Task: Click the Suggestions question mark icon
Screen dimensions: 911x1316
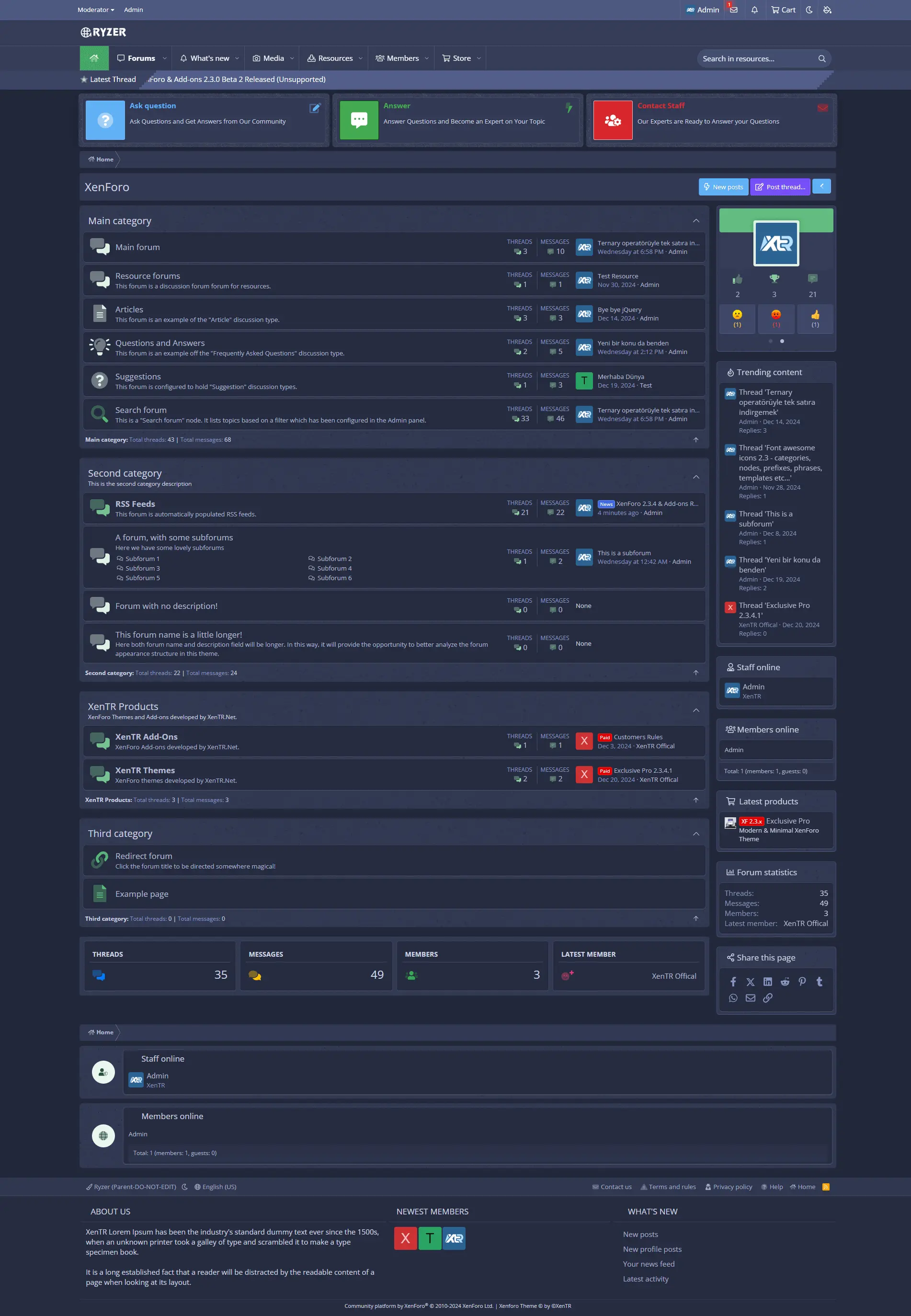Action: click(99, 380)
